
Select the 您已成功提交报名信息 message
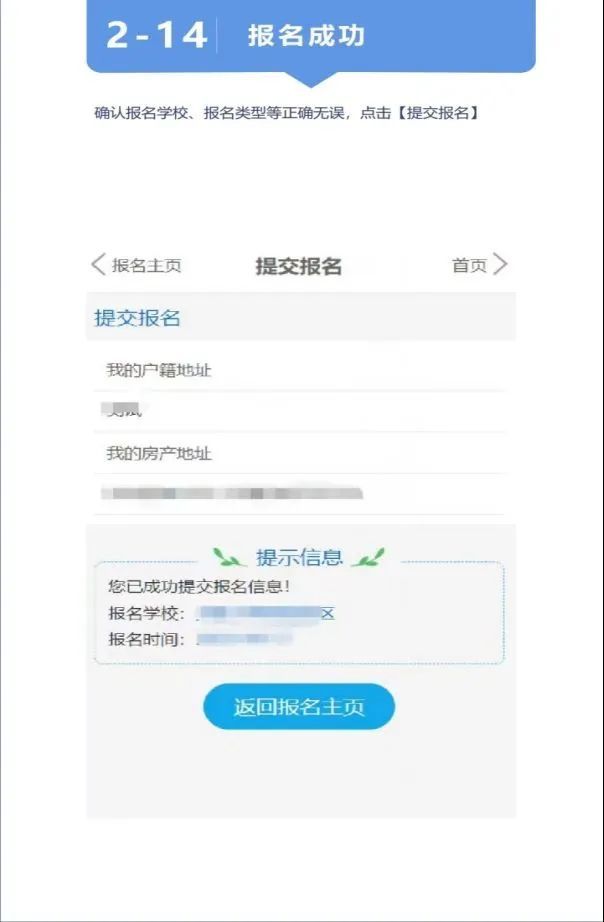tap(199, 586)
